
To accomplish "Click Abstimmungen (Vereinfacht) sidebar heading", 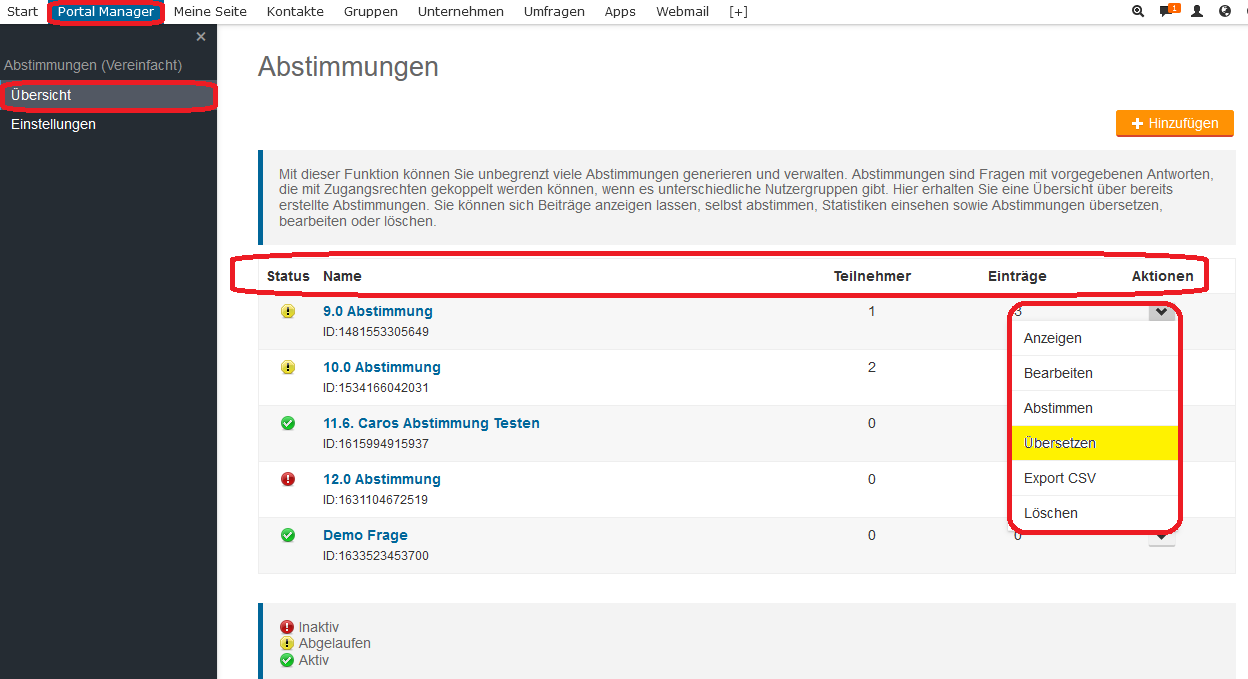I will pos(93,65).
